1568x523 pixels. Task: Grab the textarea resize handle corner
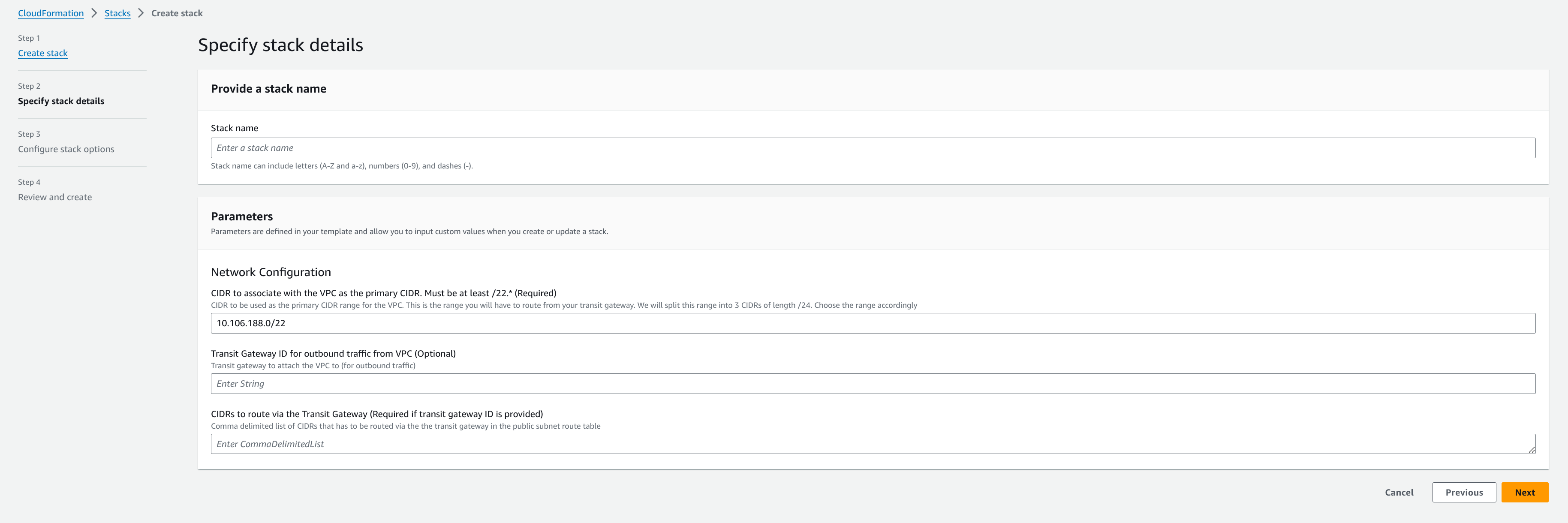point(1532,450)
